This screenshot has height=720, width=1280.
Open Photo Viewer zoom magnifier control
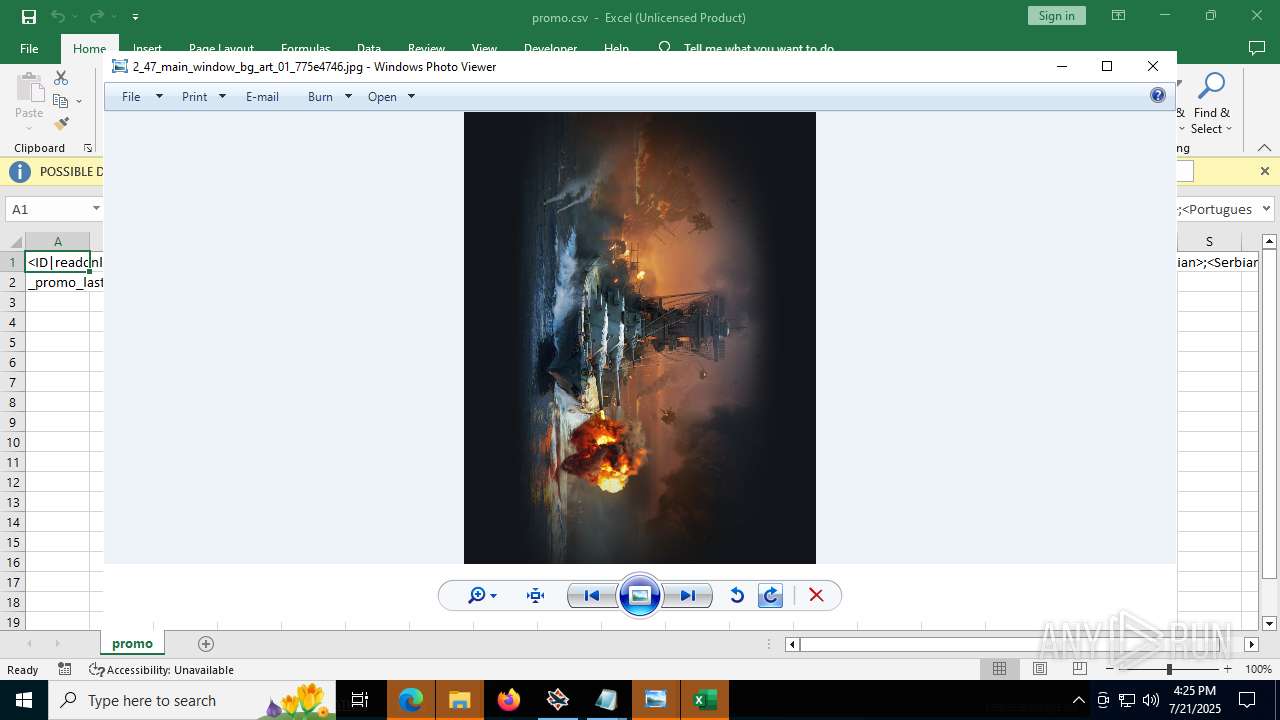(482, 596)
